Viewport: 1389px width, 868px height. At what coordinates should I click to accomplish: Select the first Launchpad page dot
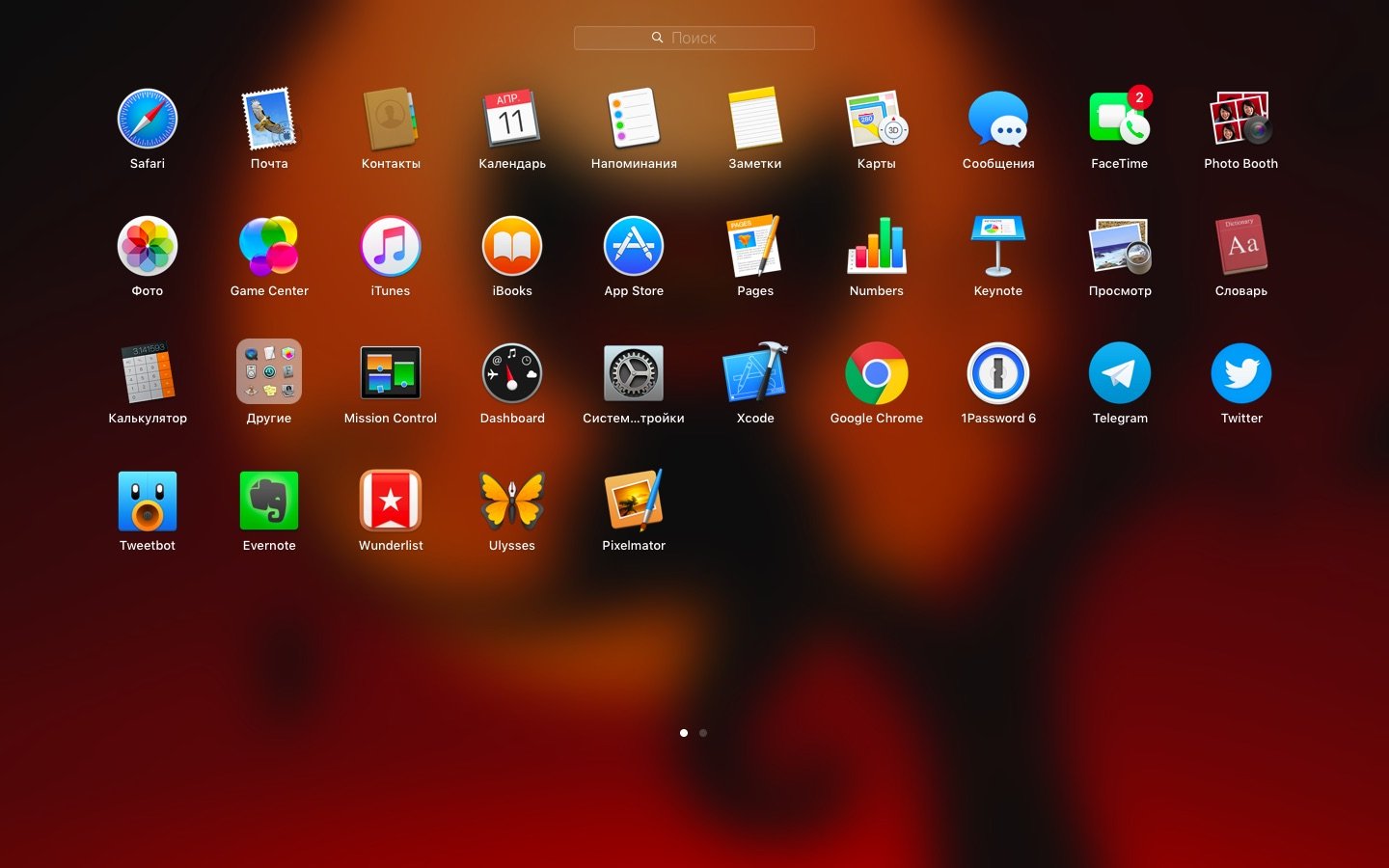point(684,733)
